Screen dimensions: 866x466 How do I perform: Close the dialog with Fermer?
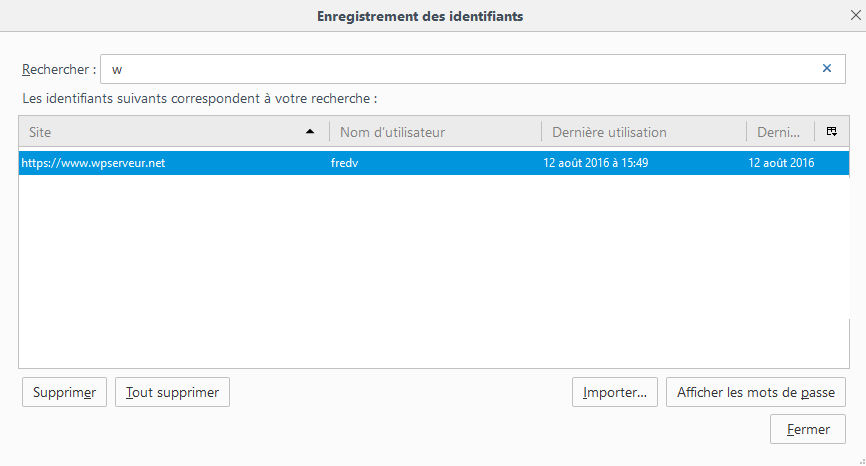coord(808,429)
